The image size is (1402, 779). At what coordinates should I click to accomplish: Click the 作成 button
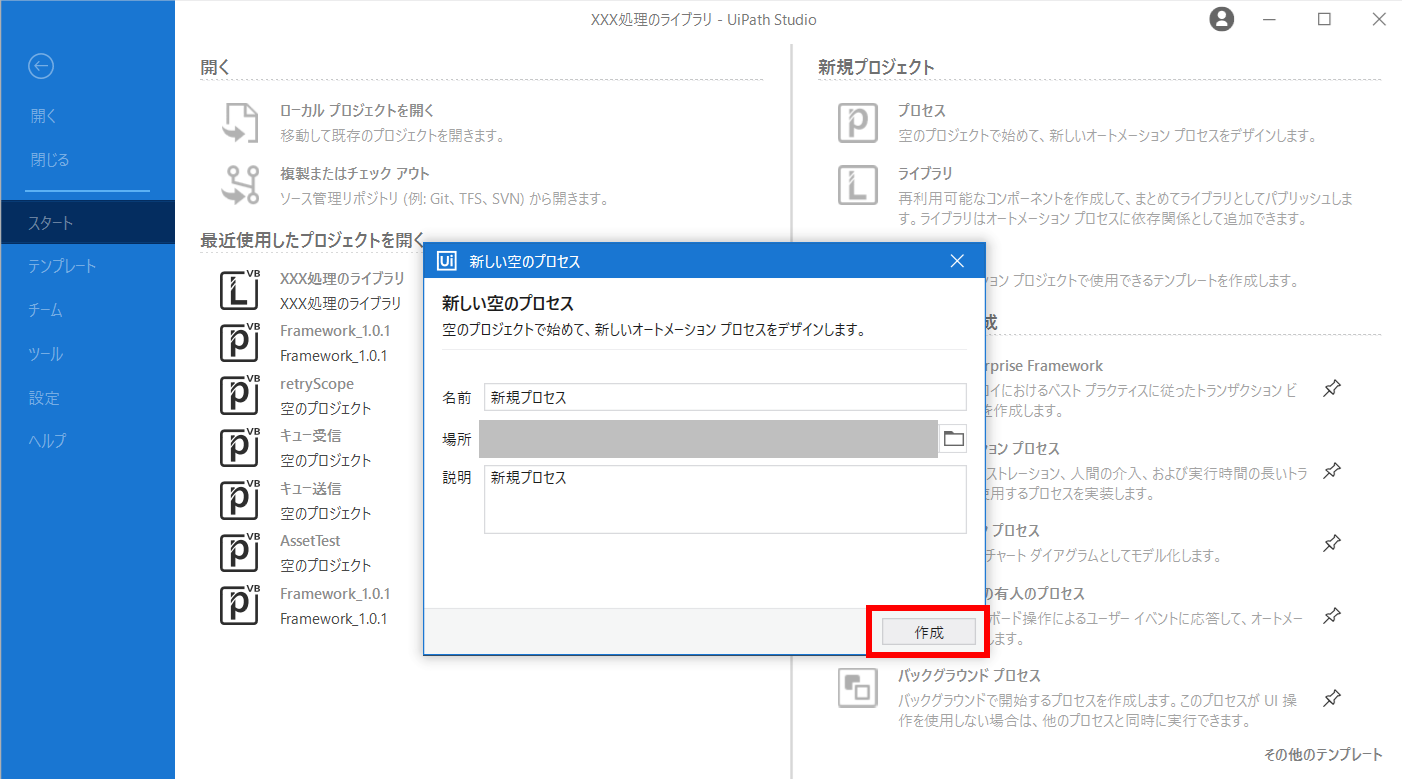pyautogui.click(x=928, y=632)
